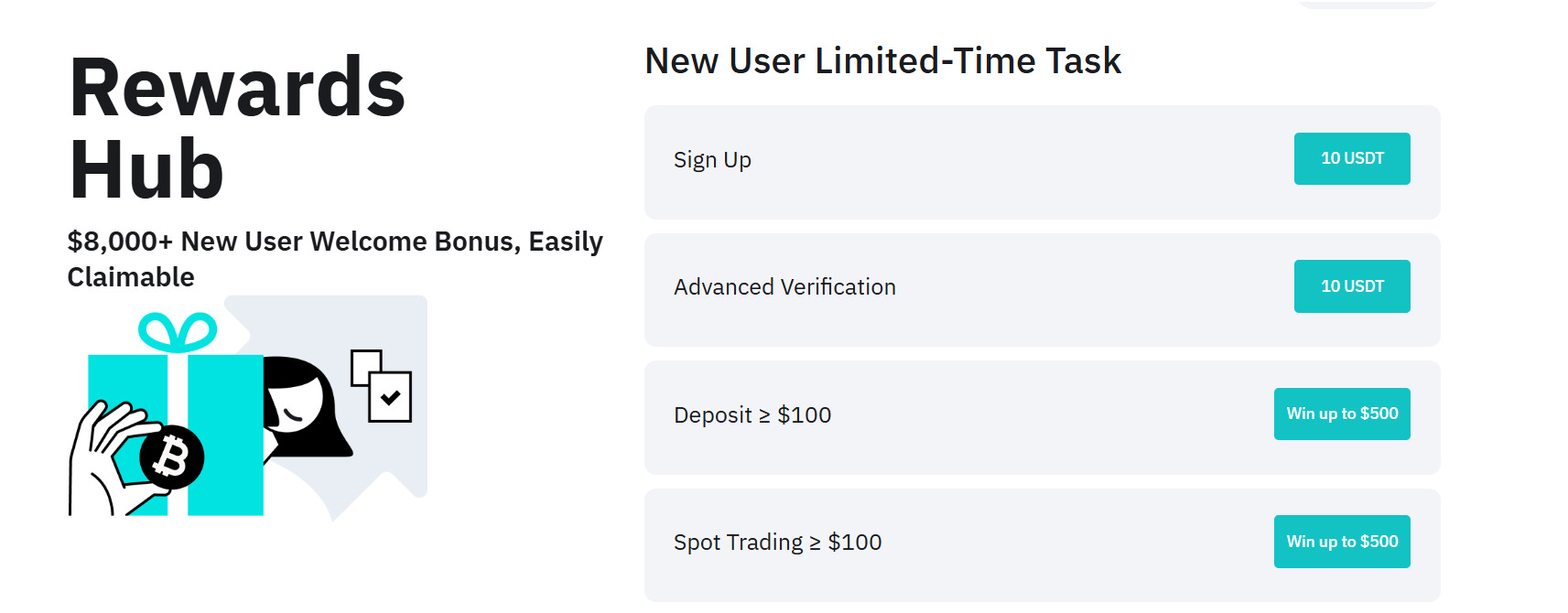Click the checkmark box icon in the illustration
Viewport: 1568px width, 613px height.
[x=390, y=396]
